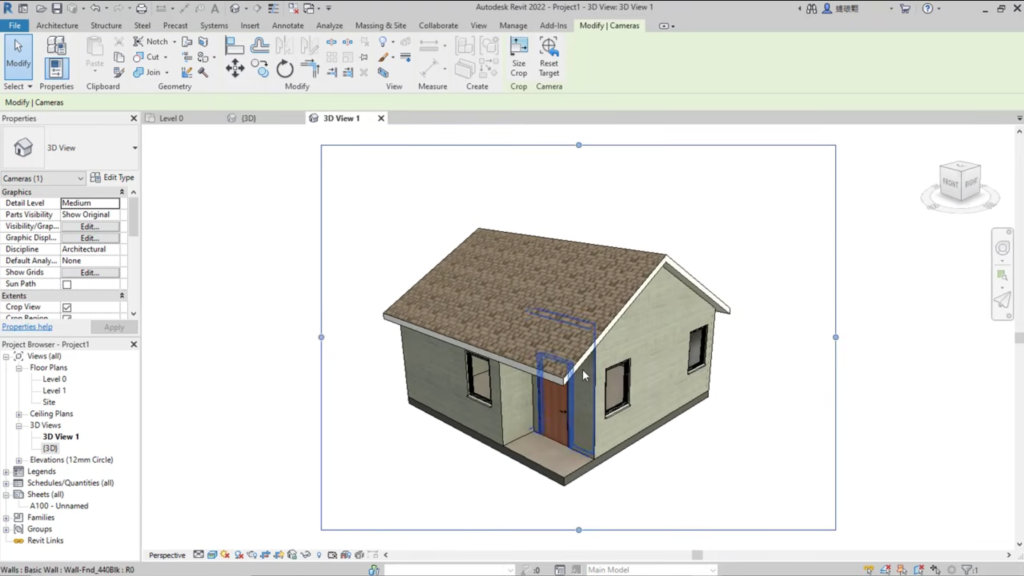
Task: Toggle the Sun Path checkbox
Action: (67, 284)
